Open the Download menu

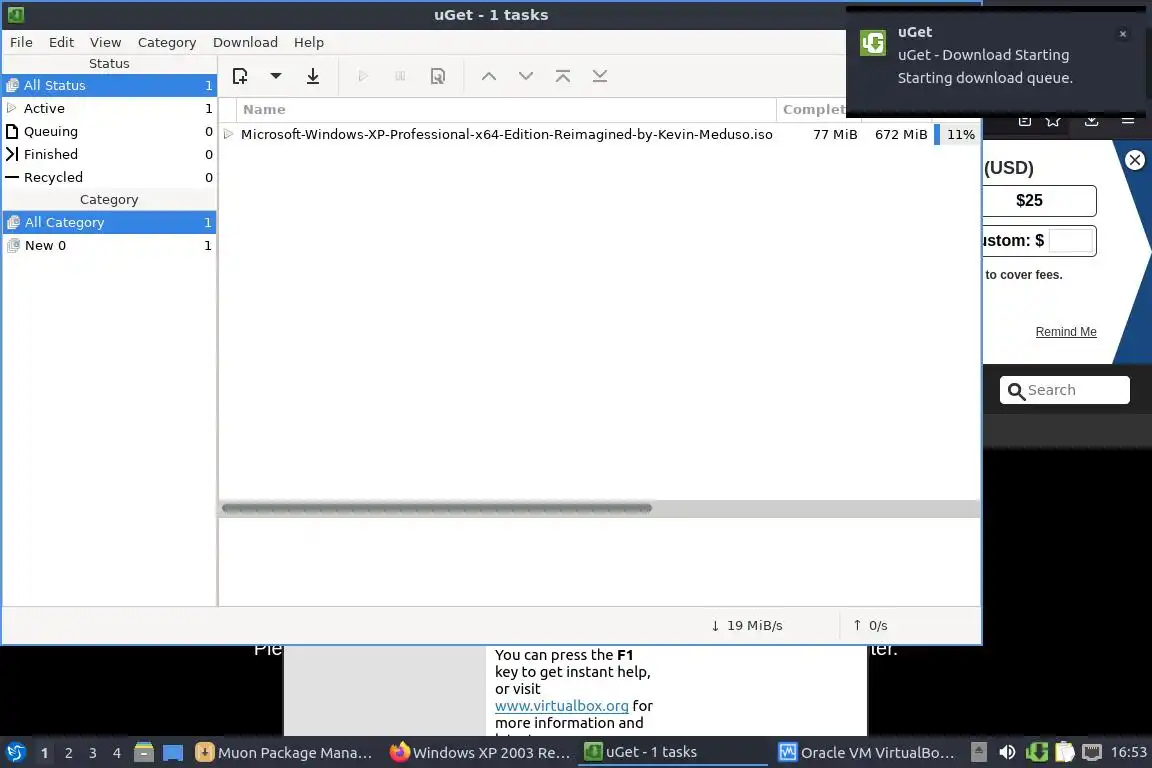click(x=245, y=42)
